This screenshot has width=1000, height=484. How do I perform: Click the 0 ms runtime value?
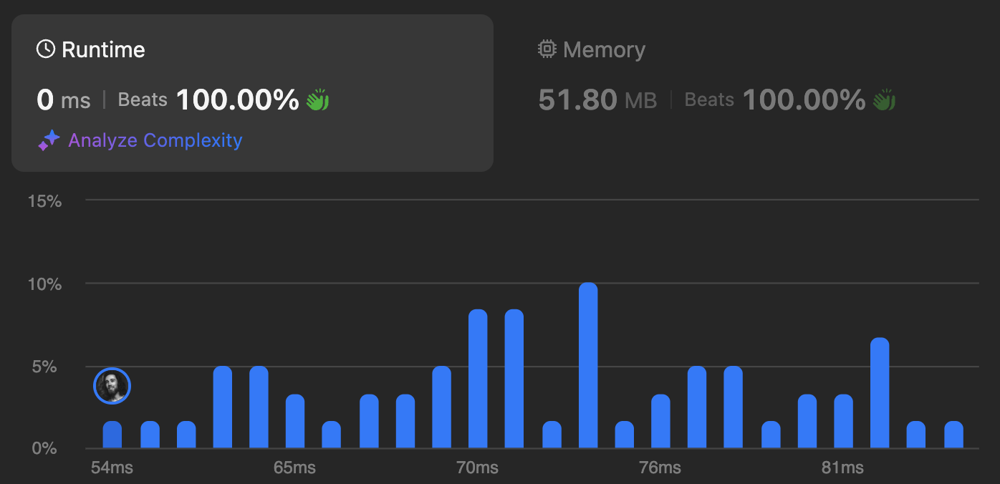coord(64,100)
